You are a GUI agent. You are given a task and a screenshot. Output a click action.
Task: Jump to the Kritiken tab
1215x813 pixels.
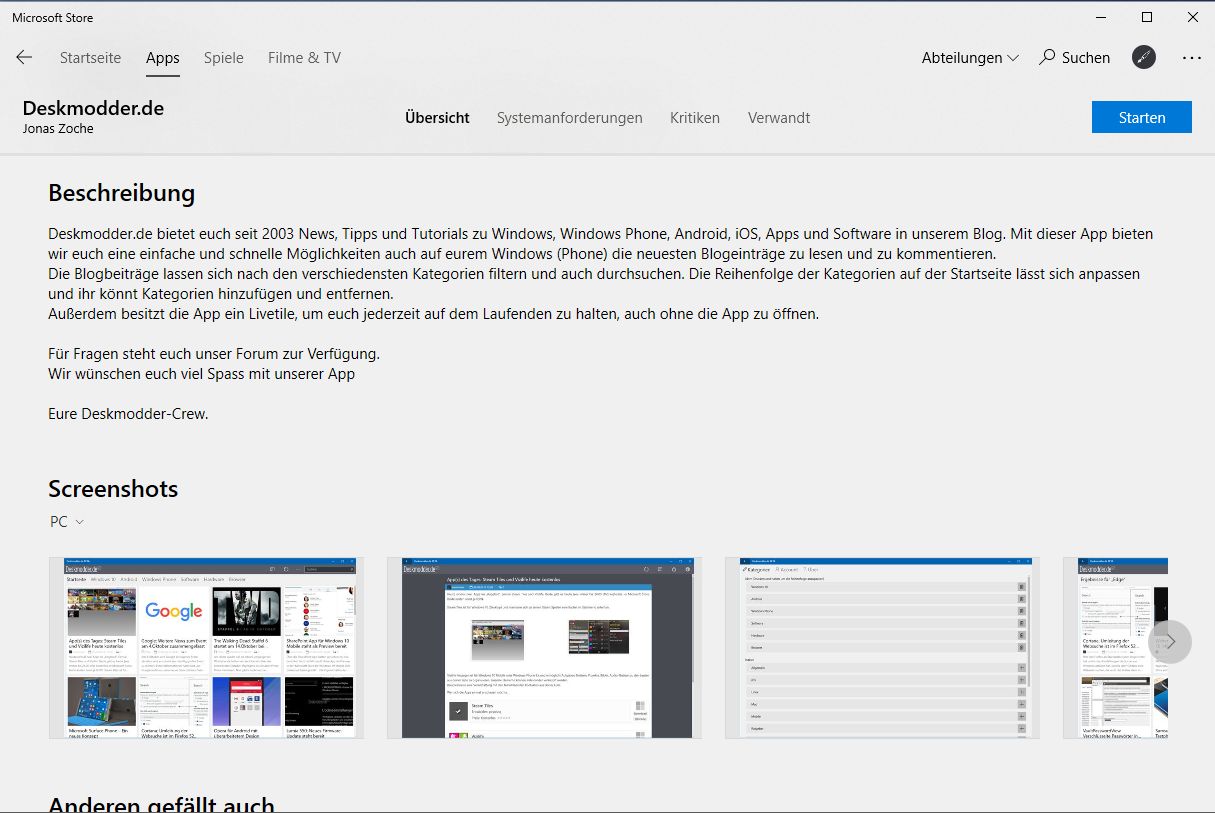695,118
